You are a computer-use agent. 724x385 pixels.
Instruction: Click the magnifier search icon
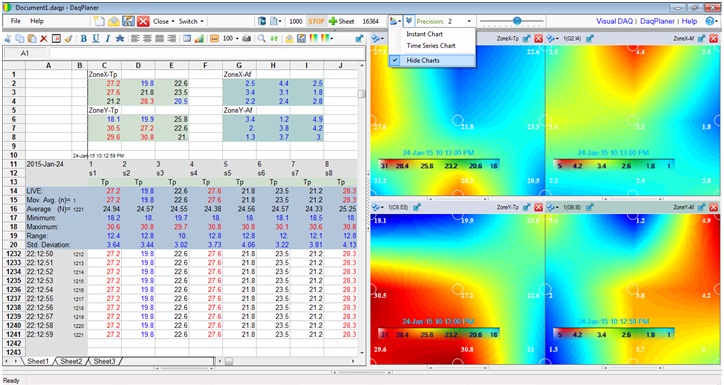pyautogui.click(x=262, y=39)
